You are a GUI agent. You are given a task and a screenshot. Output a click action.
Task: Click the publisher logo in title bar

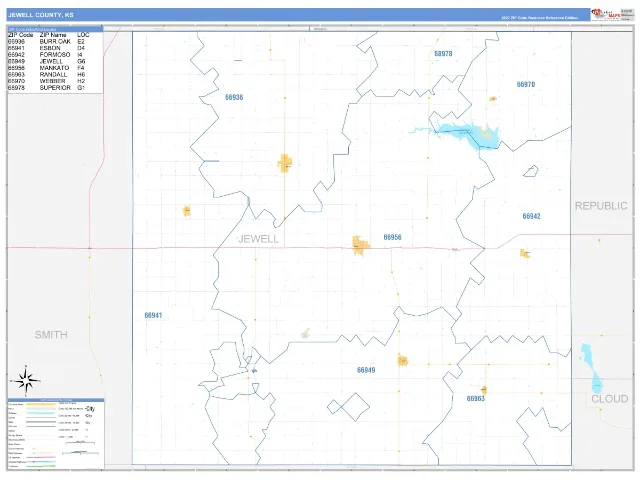[x=606, y=15]
